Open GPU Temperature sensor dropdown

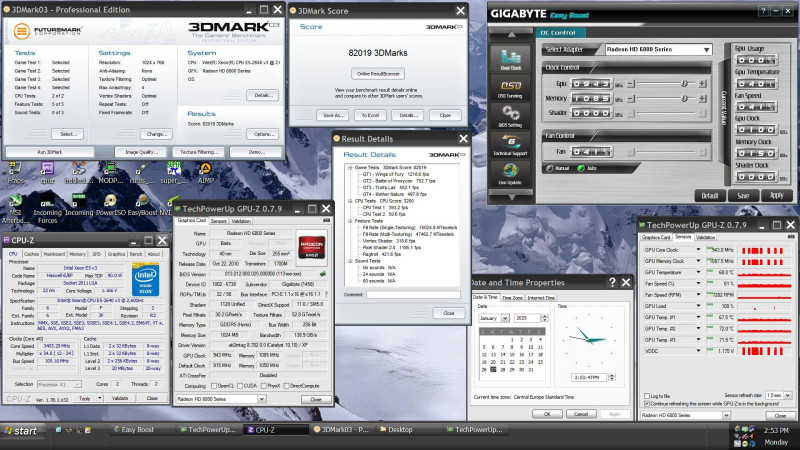698,272
